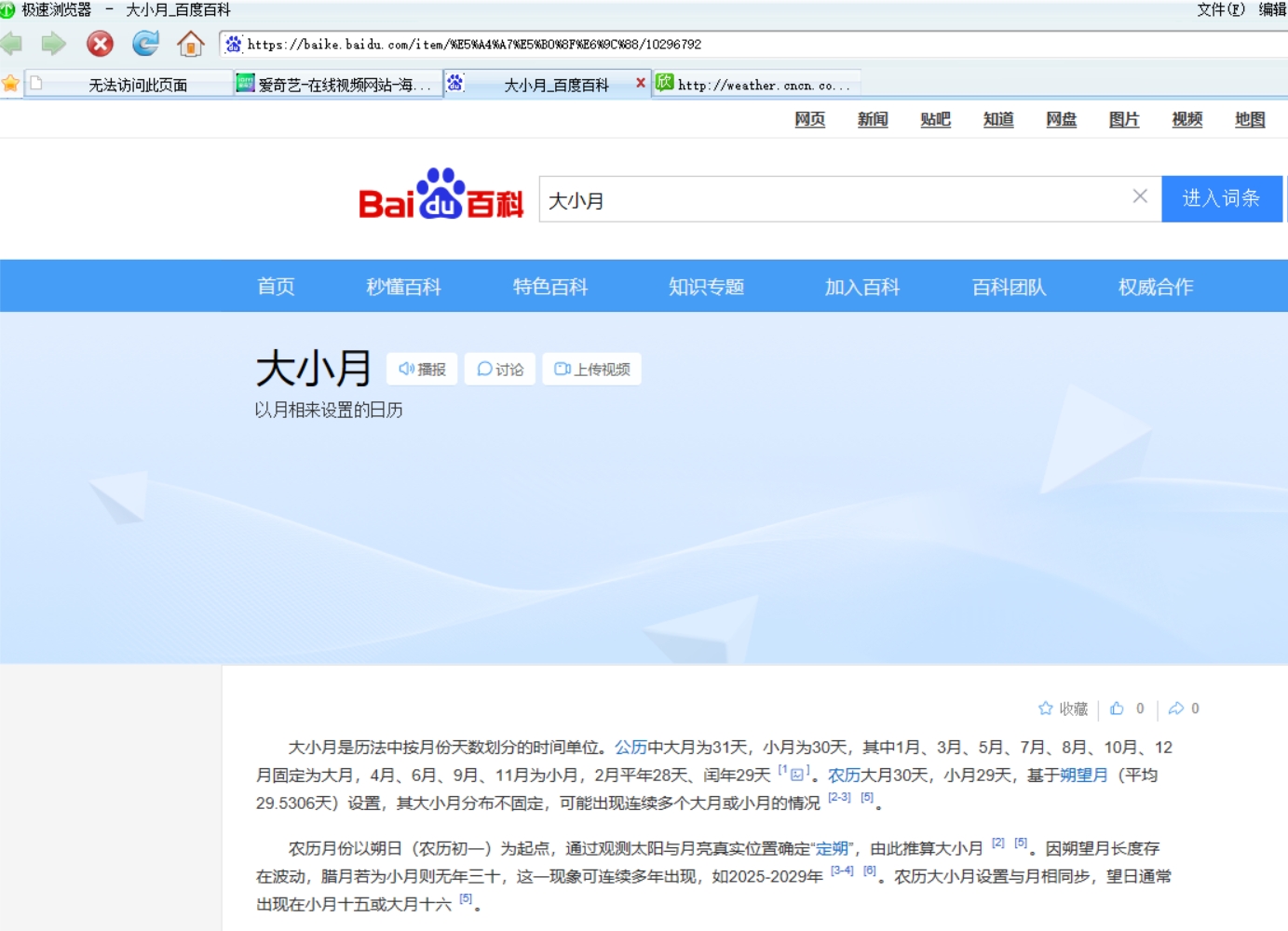Start 上传视频 video upload
1288x931 pixels.
[x=590, y=369]
